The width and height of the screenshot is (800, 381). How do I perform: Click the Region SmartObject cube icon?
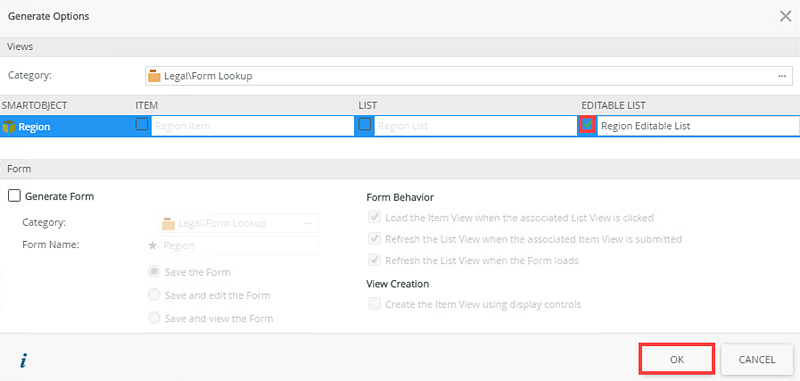point(9,126)
